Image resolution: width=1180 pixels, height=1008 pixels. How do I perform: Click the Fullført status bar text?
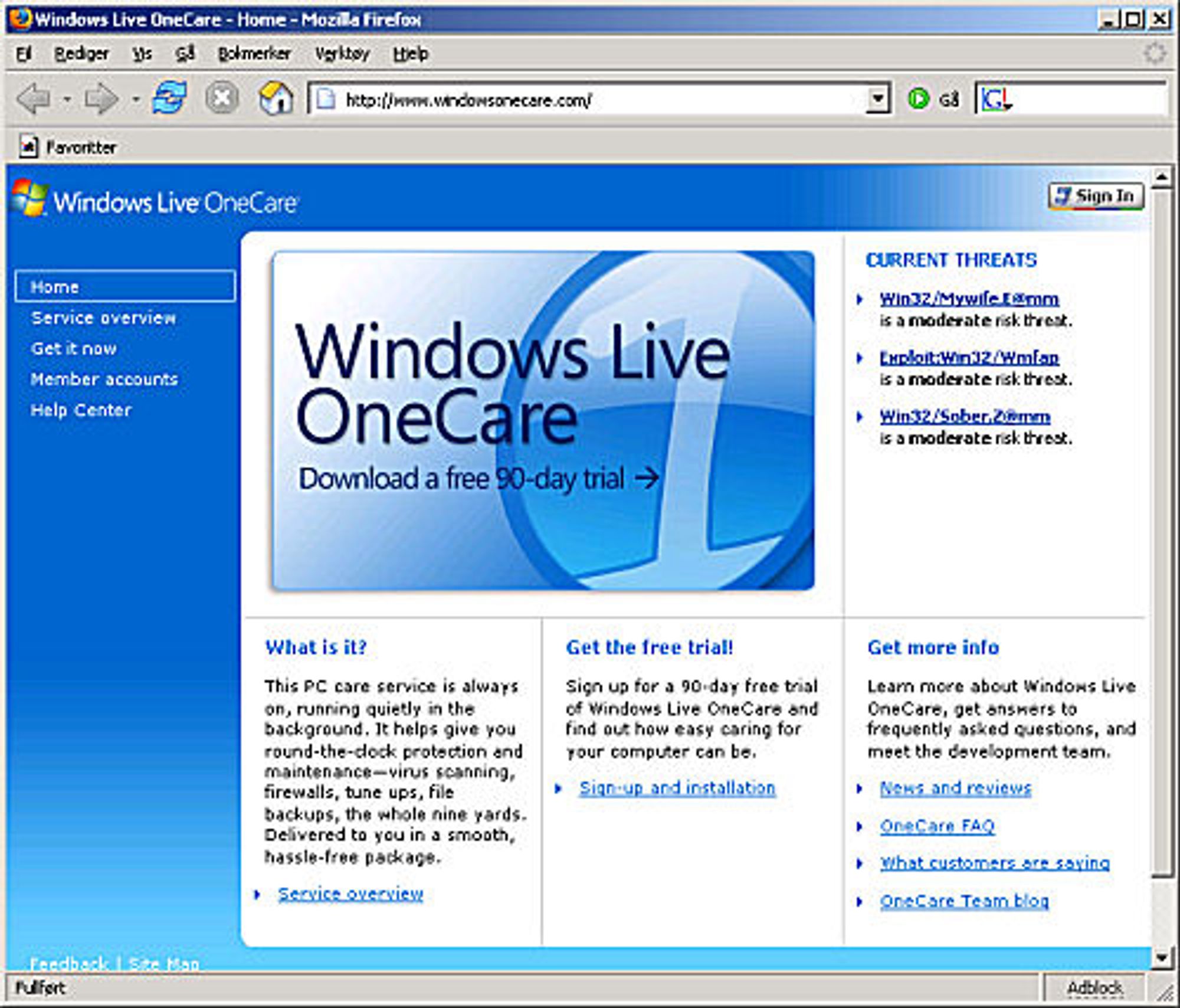point(40,987)
